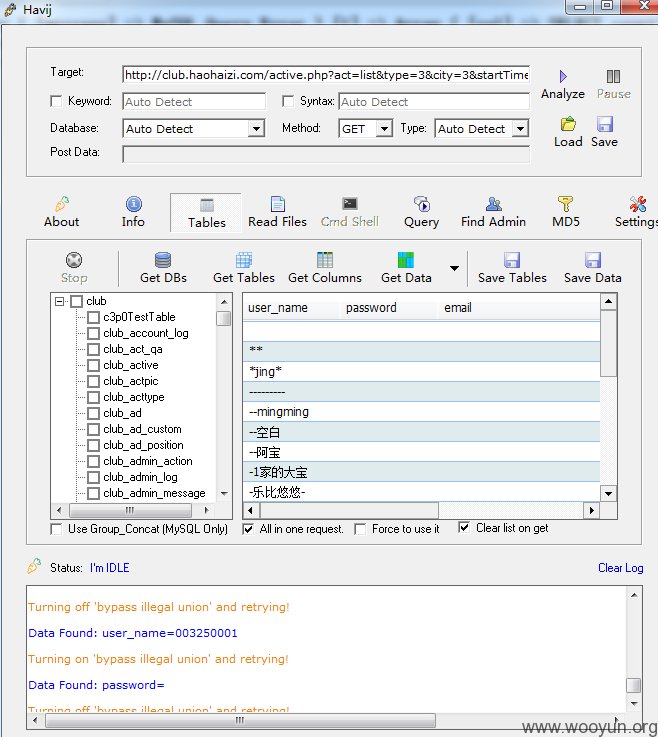
Task: Open the Info section icon
Action: (133, 204)
